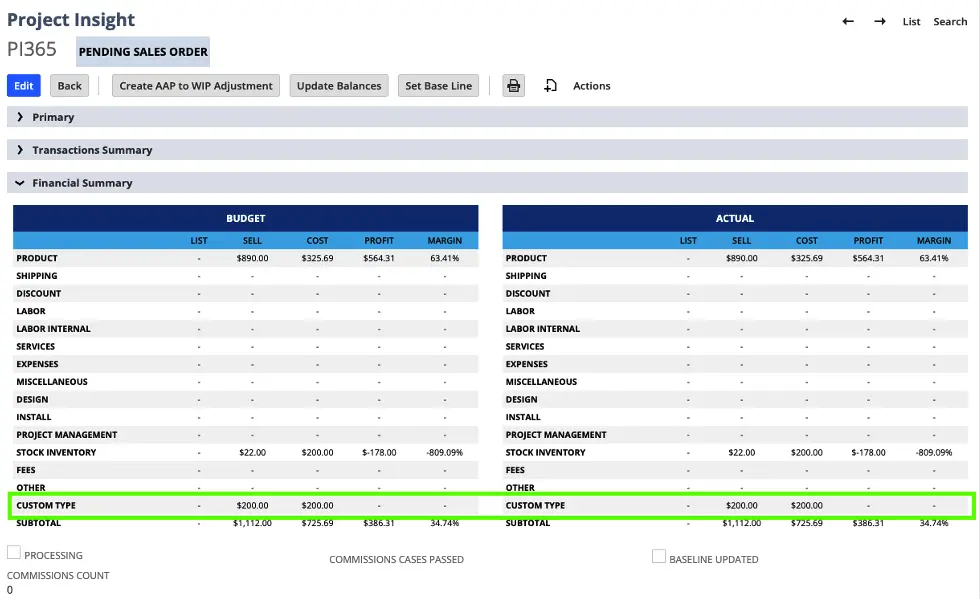Click Actual Project Management row label

click(556, 435)
